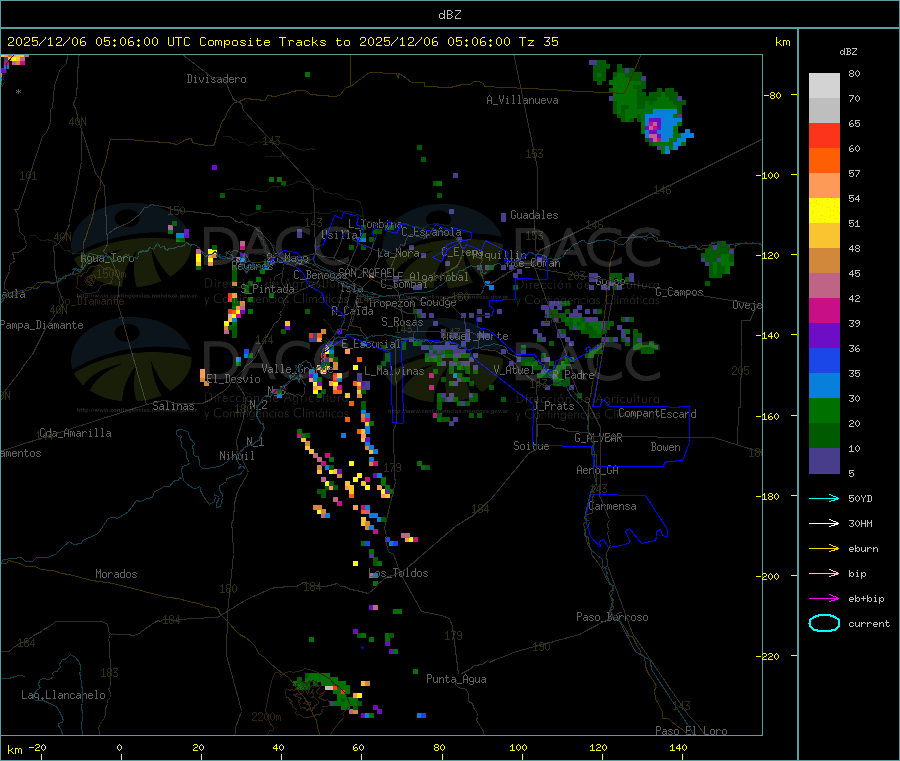Screen dimensions: 900x761
Task: Click the 'Morados' place label
Action: (x=116, y=574)
